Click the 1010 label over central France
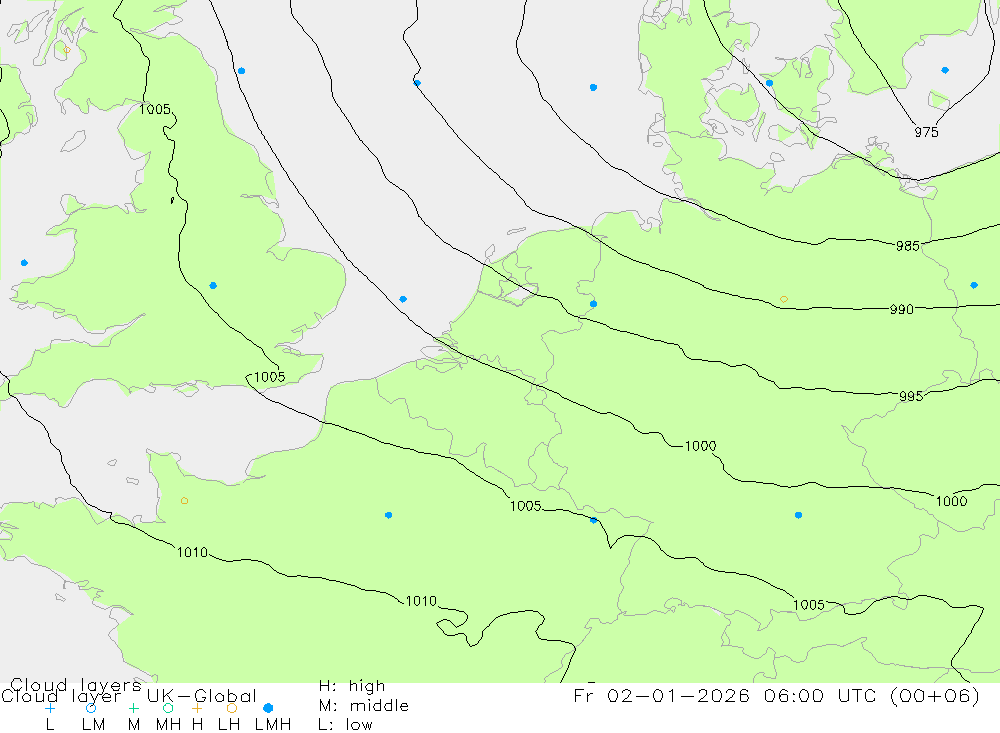This screenshot has height=733, width=1000. (422, 601)
